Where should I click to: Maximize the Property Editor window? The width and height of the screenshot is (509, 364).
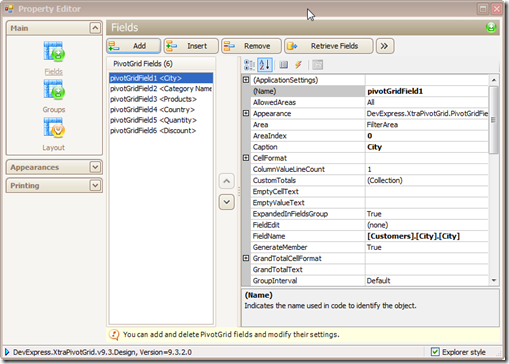click(x=483, y=9)
